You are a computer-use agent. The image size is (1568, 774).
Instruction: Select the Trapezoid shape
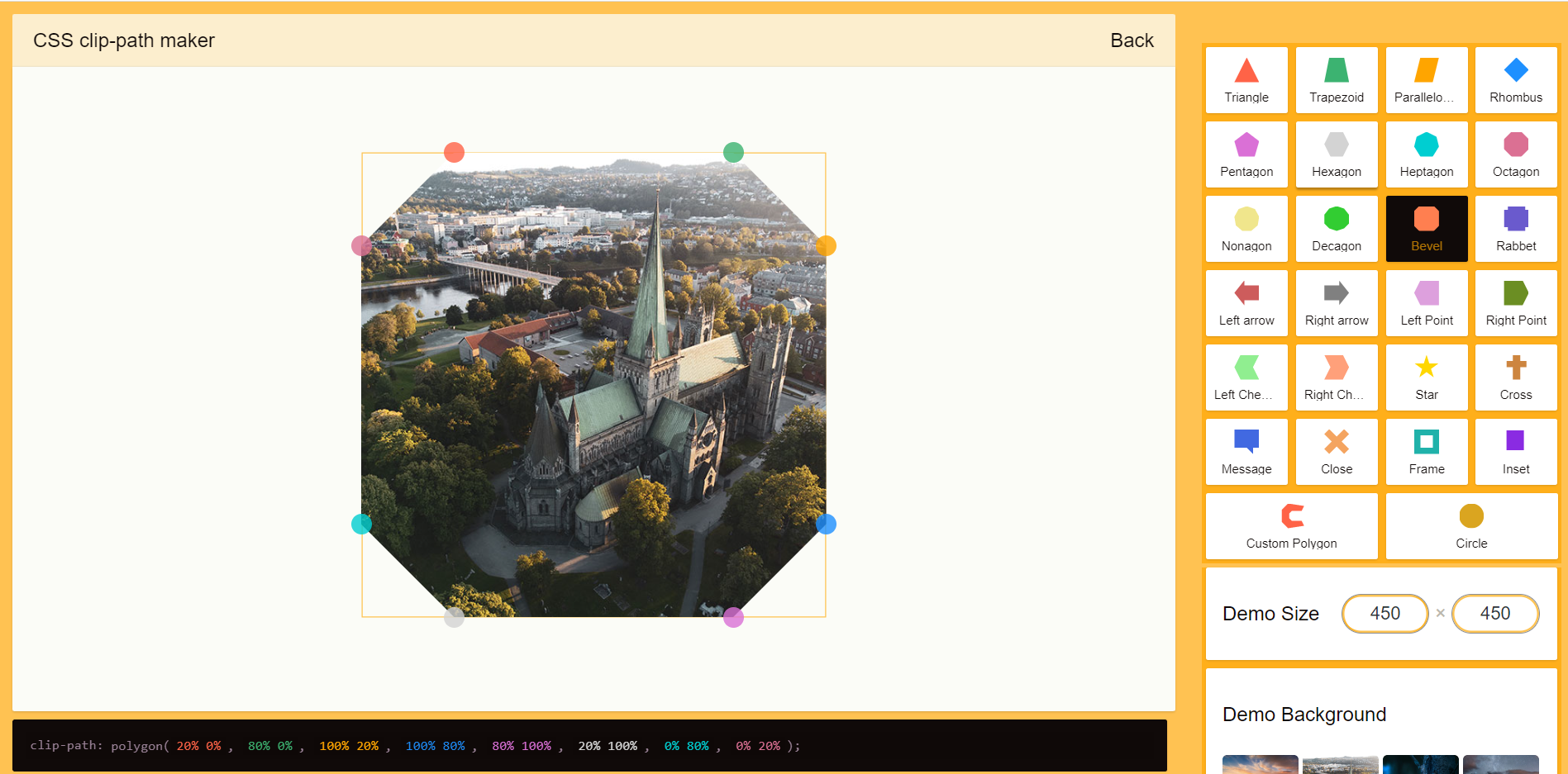(x=1337, y=80)
